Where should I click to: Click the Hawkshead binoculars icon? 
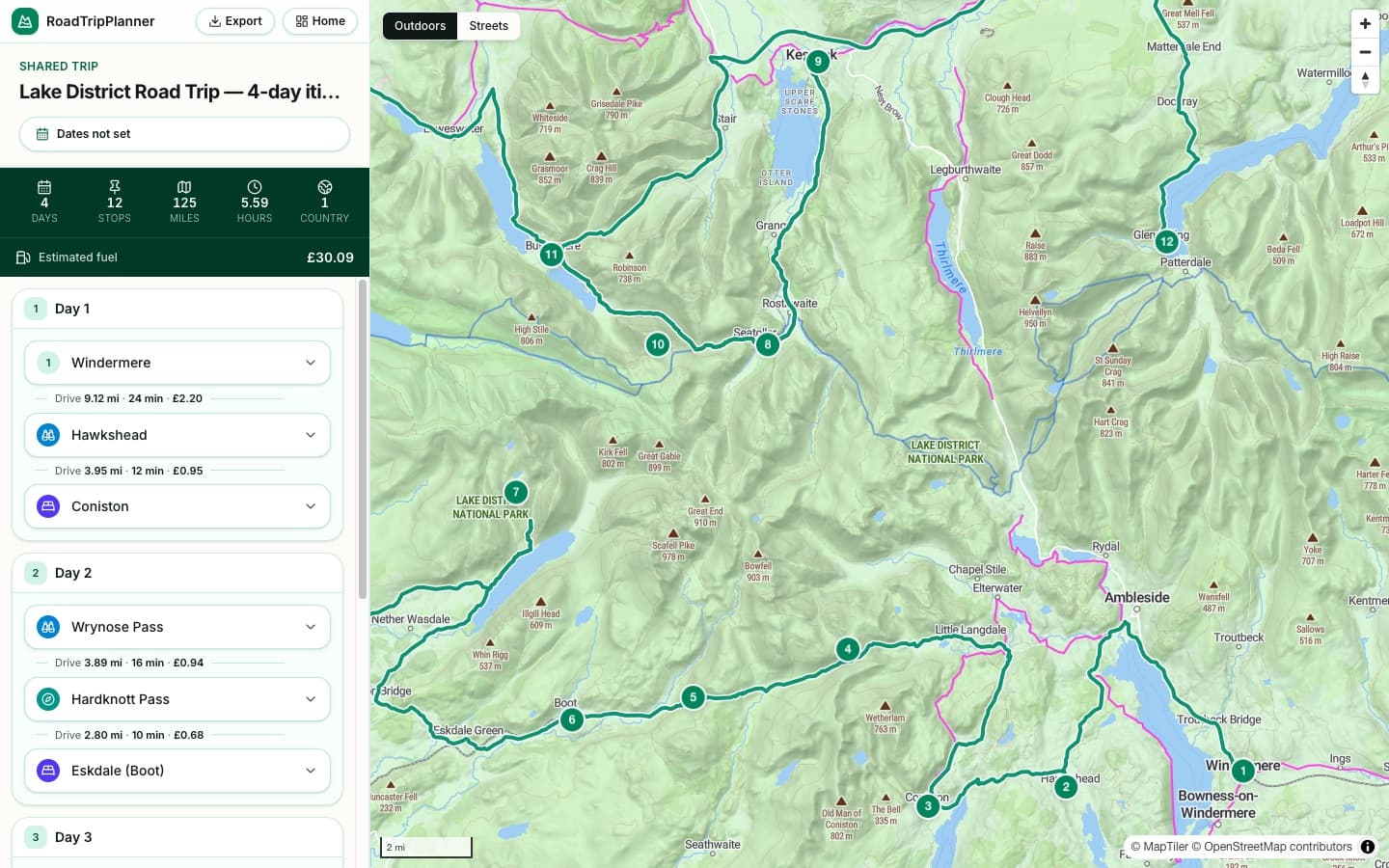coord(48,435)
